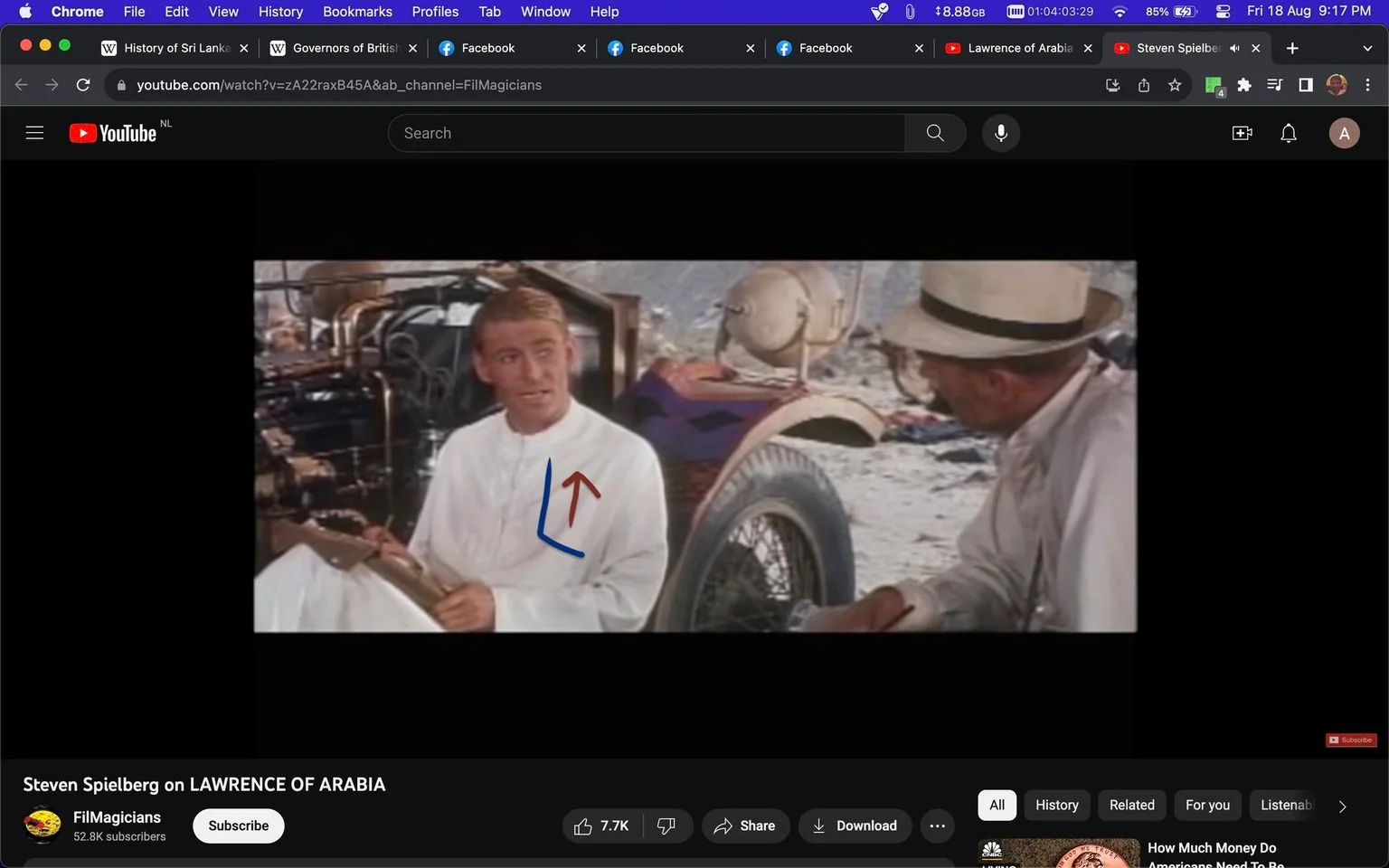The height and width of the screenshot is (868, 1389).
Task: Subscribe to FilMagicians channel
Action: [x=239, y=826]
